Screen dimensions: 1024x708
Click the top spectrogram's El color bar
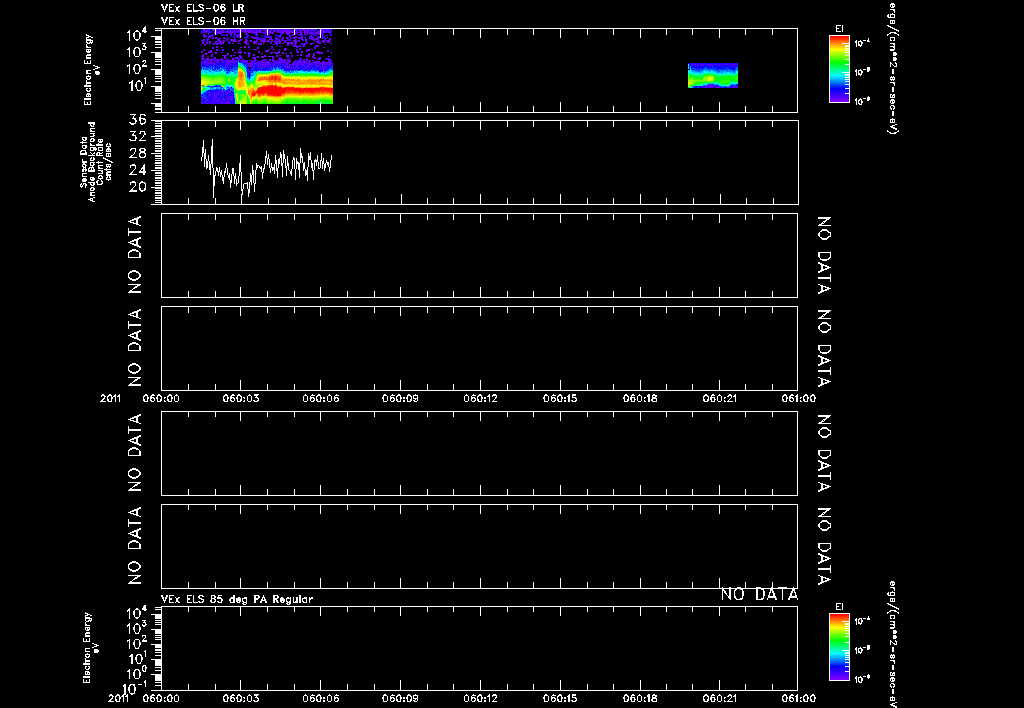(x=839, y=69)
